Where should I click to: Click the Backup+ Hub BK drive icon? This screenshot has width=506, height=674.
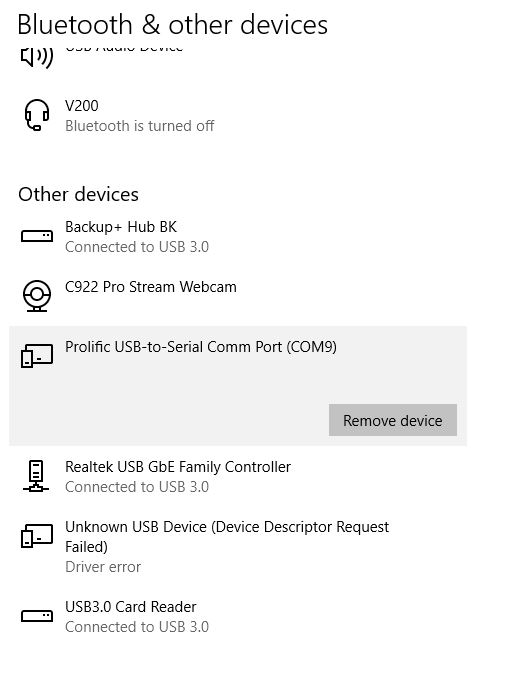click(x=37, y=236)
